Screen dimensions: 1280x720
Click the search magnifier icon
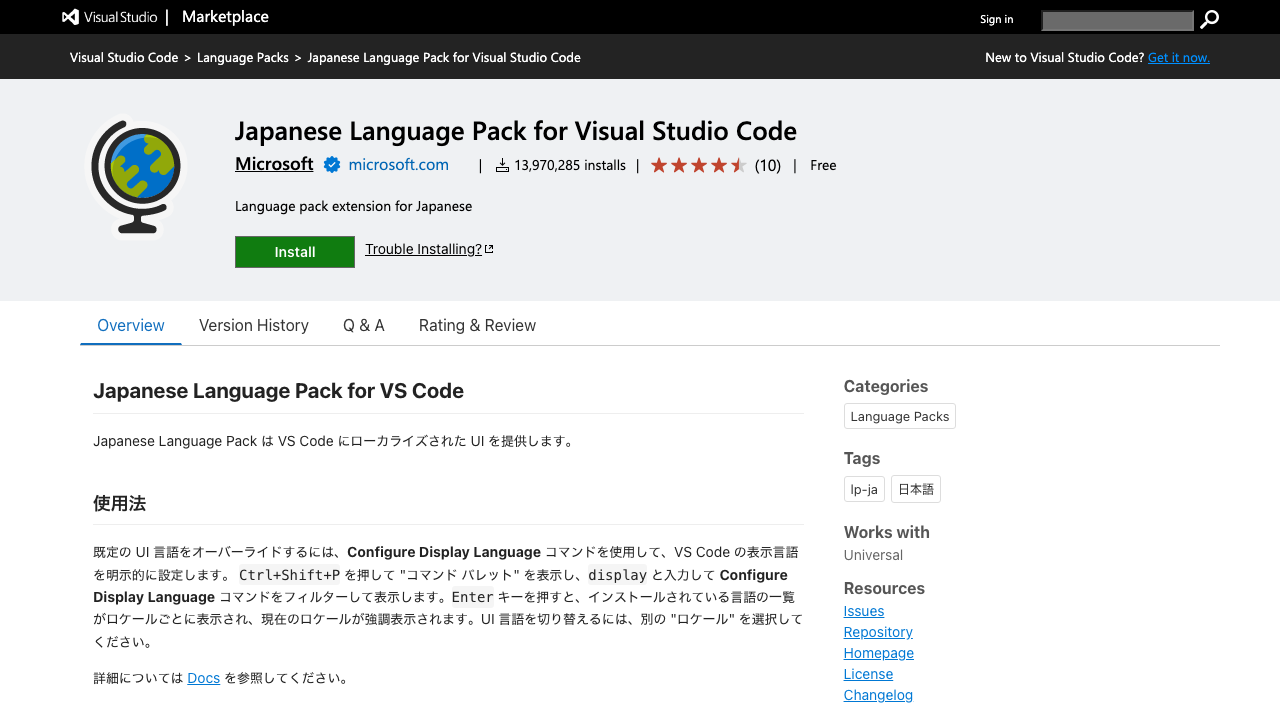[1209, 19]
